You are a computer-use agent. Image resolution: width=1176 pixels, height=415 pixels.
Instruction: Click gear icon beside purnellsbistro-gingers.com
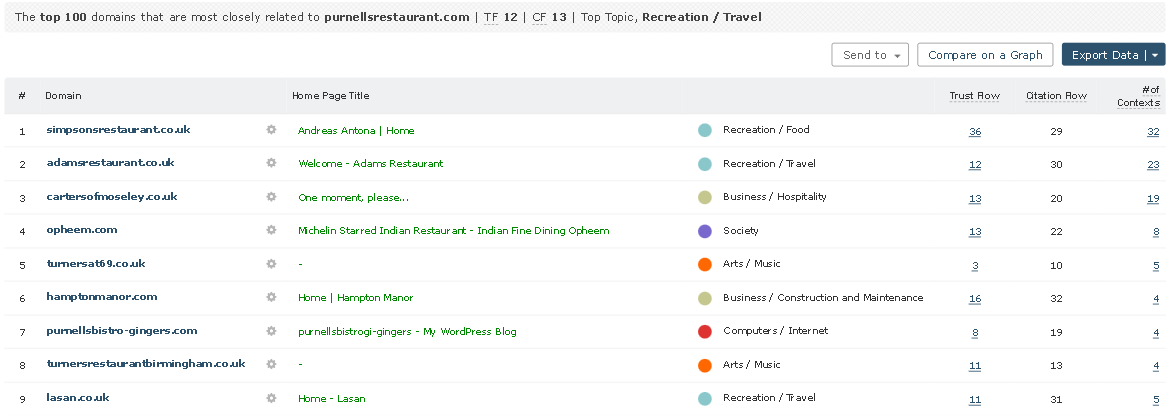point(271,331)
